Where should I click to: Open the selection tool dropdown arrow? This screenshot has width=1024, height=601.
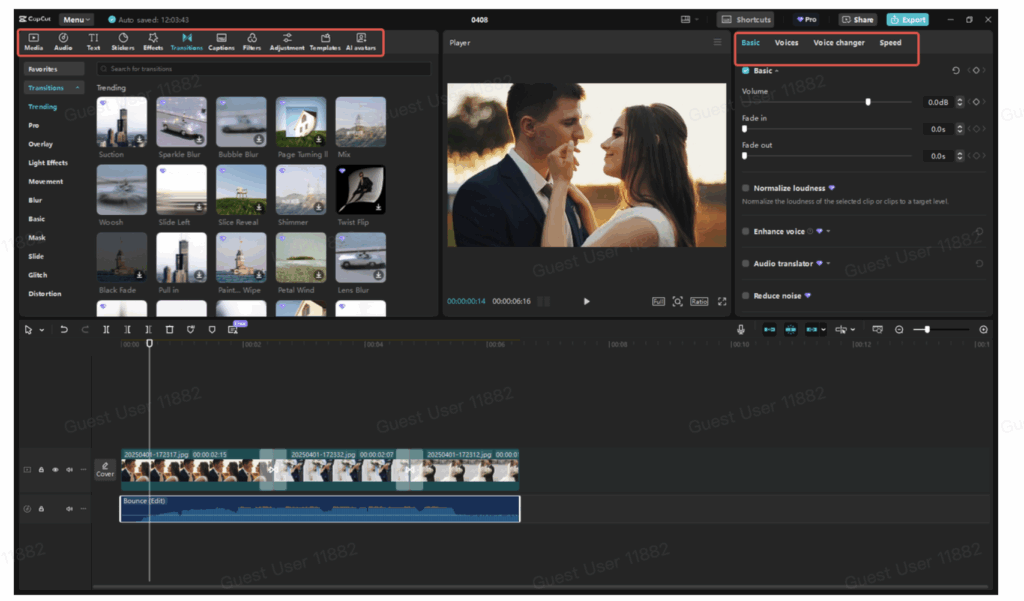[x=41, y=330]
